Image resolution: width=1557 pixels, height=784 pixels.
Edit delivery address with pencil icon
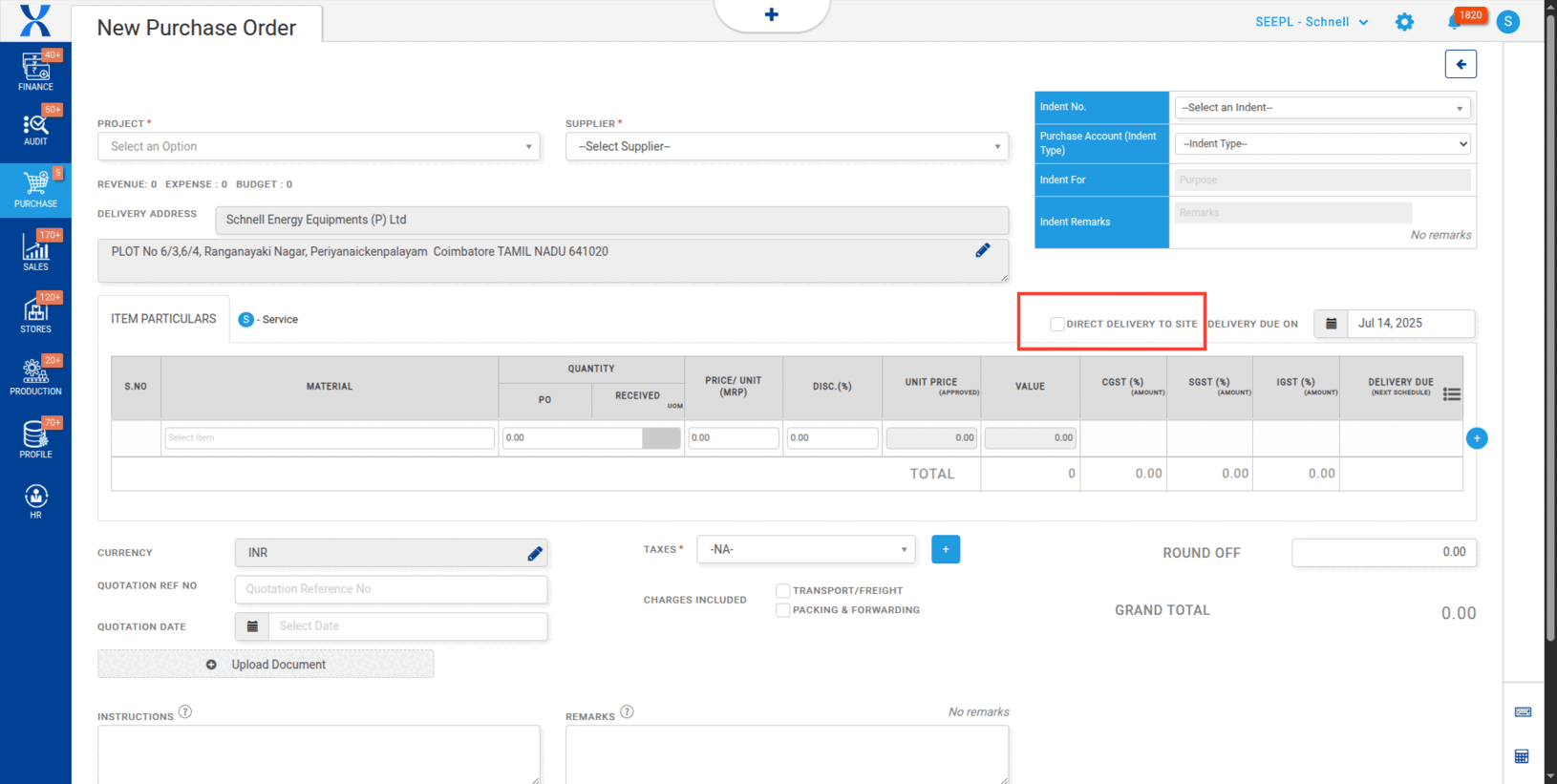[x=982, y=250]
